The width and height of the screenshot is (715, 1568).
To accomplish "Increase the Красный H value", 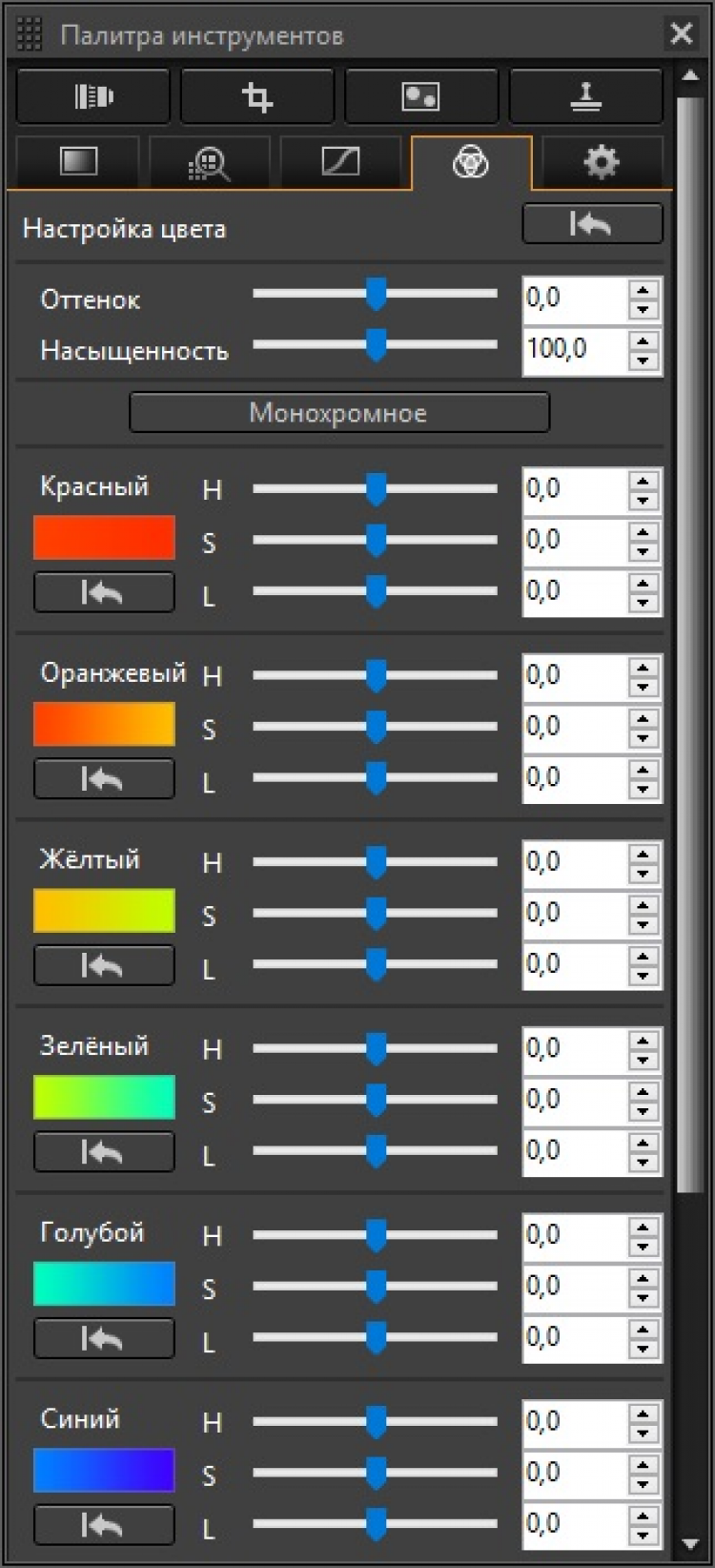I will coord(643,481).
